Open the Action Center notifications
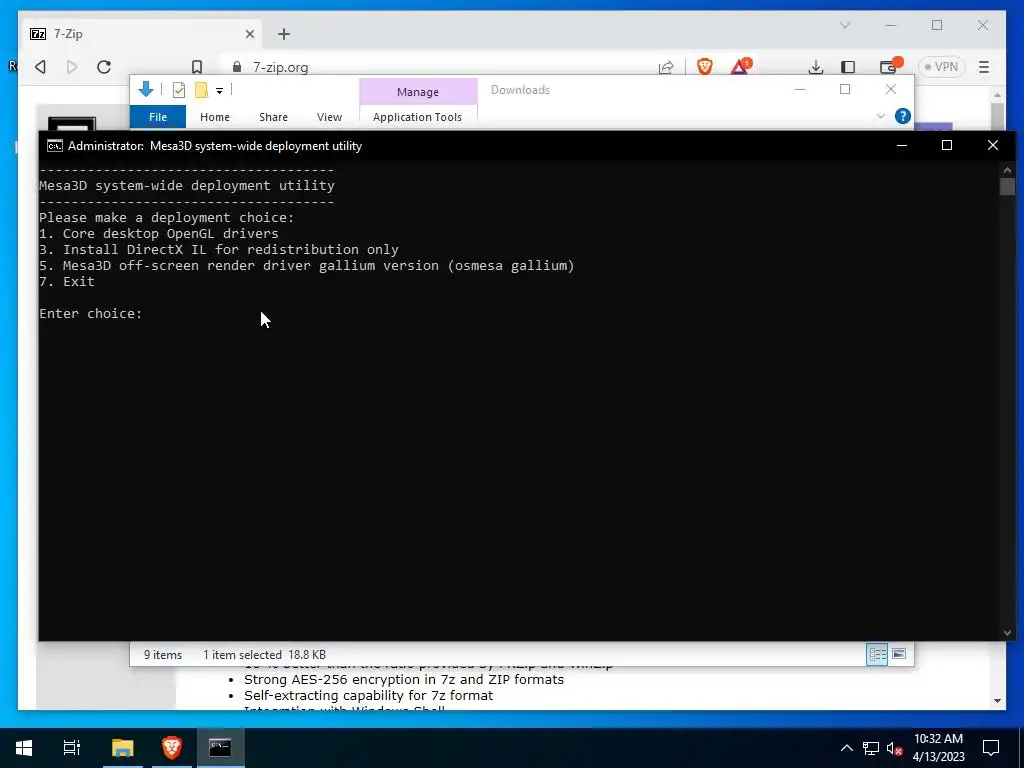 coord(991,748)
